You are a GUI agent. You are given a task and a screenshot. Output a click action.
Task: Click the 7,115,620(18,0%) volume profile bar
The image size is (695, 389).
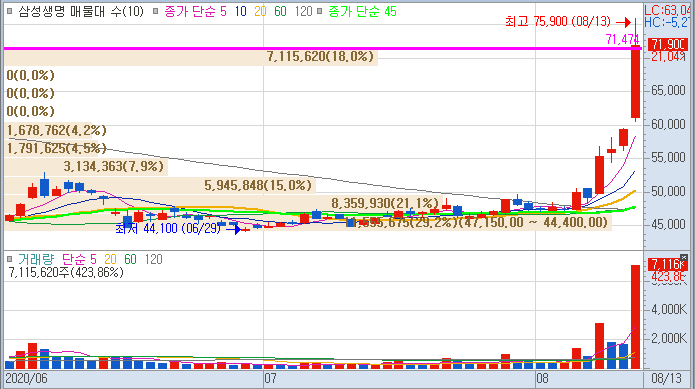191,57
